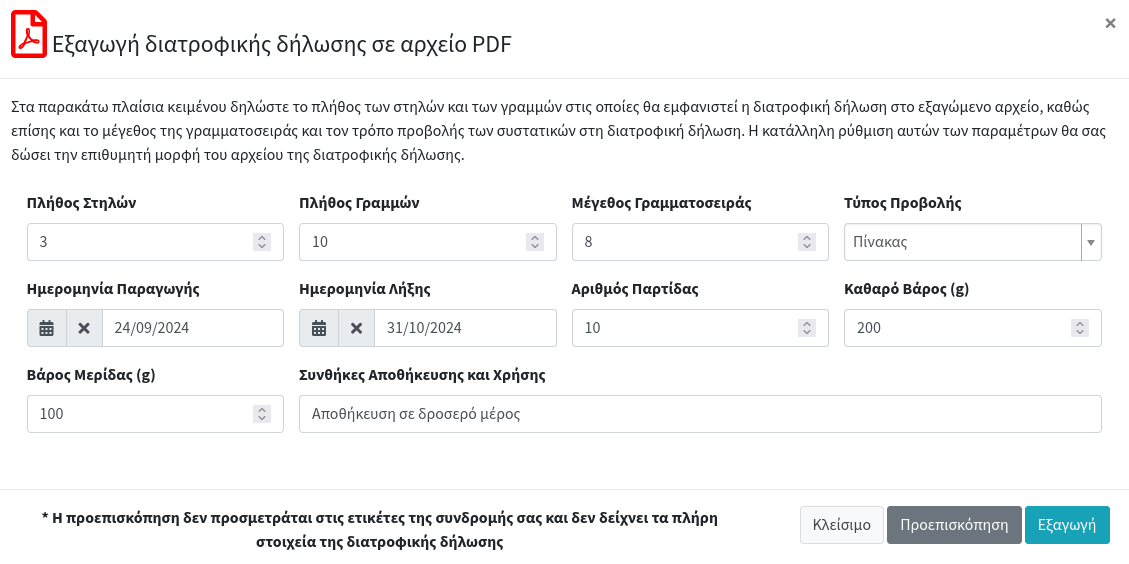This screenshot has width=1129, height=564.
Task: Click the Συνθήκες Αποθήκευσης και Χρήσης field
Action: pyautogui.click(x=701, y=414)
